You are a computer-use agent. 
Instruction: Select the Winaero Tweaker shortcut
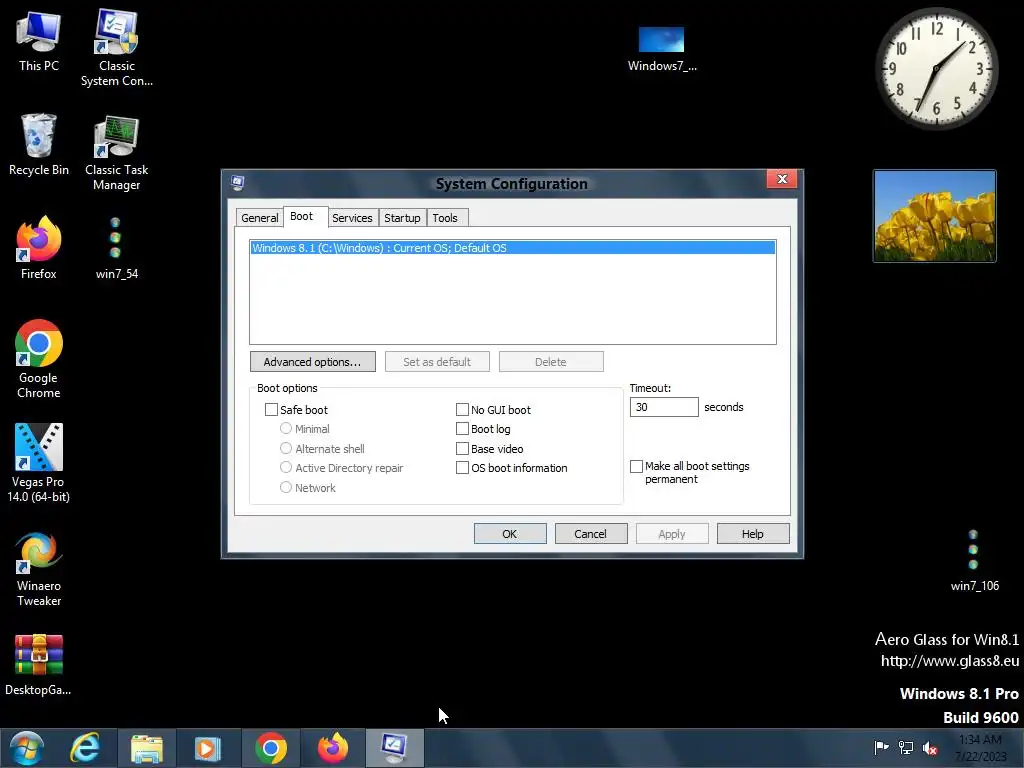click(x=39, y=568)
